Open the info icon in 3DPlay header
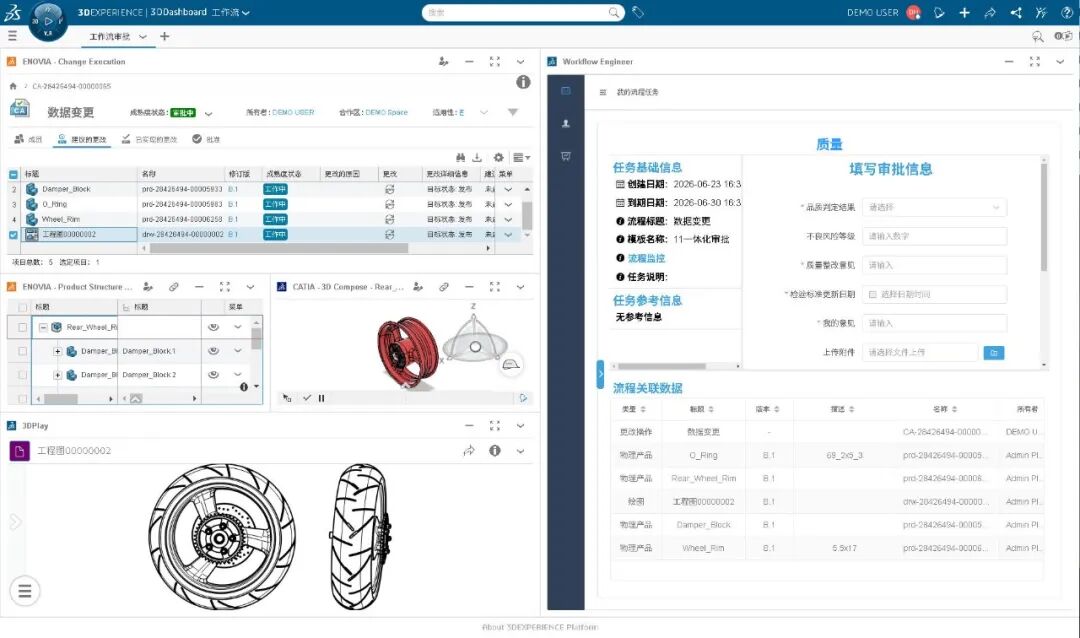The height and width of the screenshot is (638, 1080). coord(495,451)
